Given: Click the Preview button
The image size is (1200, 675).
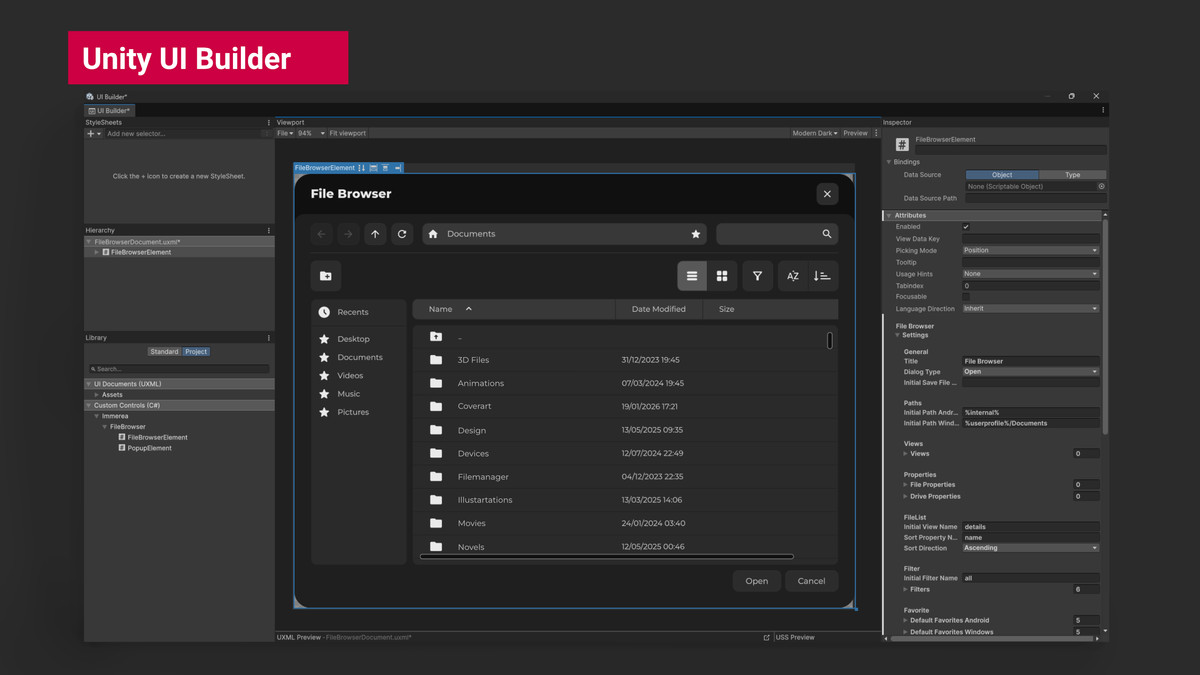Looking at the screenshot, I should point(855,133).
